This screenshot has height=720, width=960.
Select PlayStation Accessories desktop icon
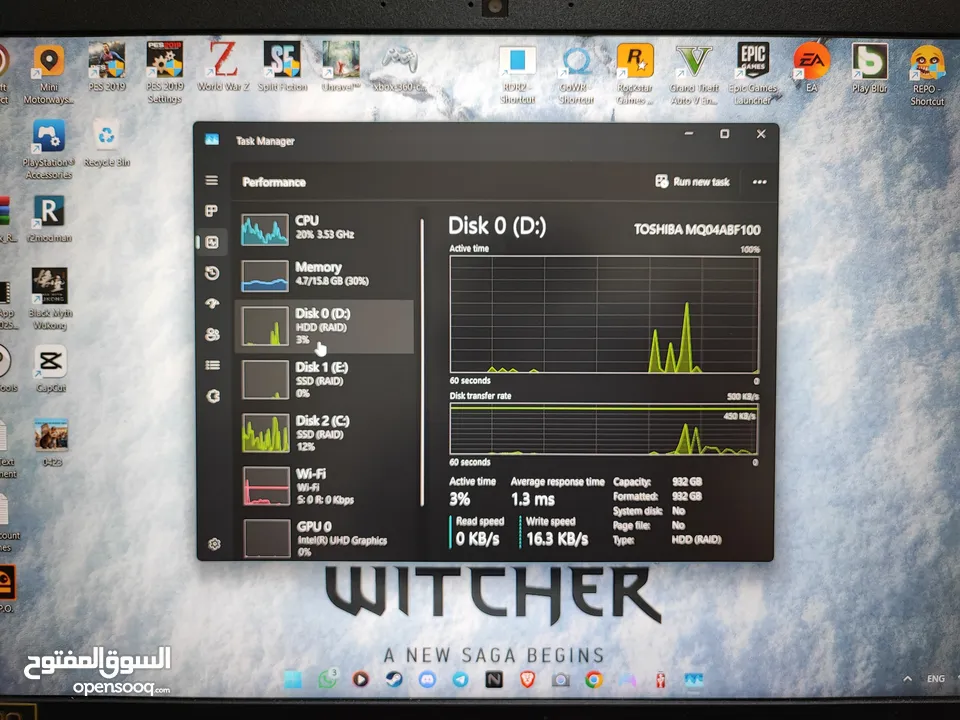click(x=49, y=149)
